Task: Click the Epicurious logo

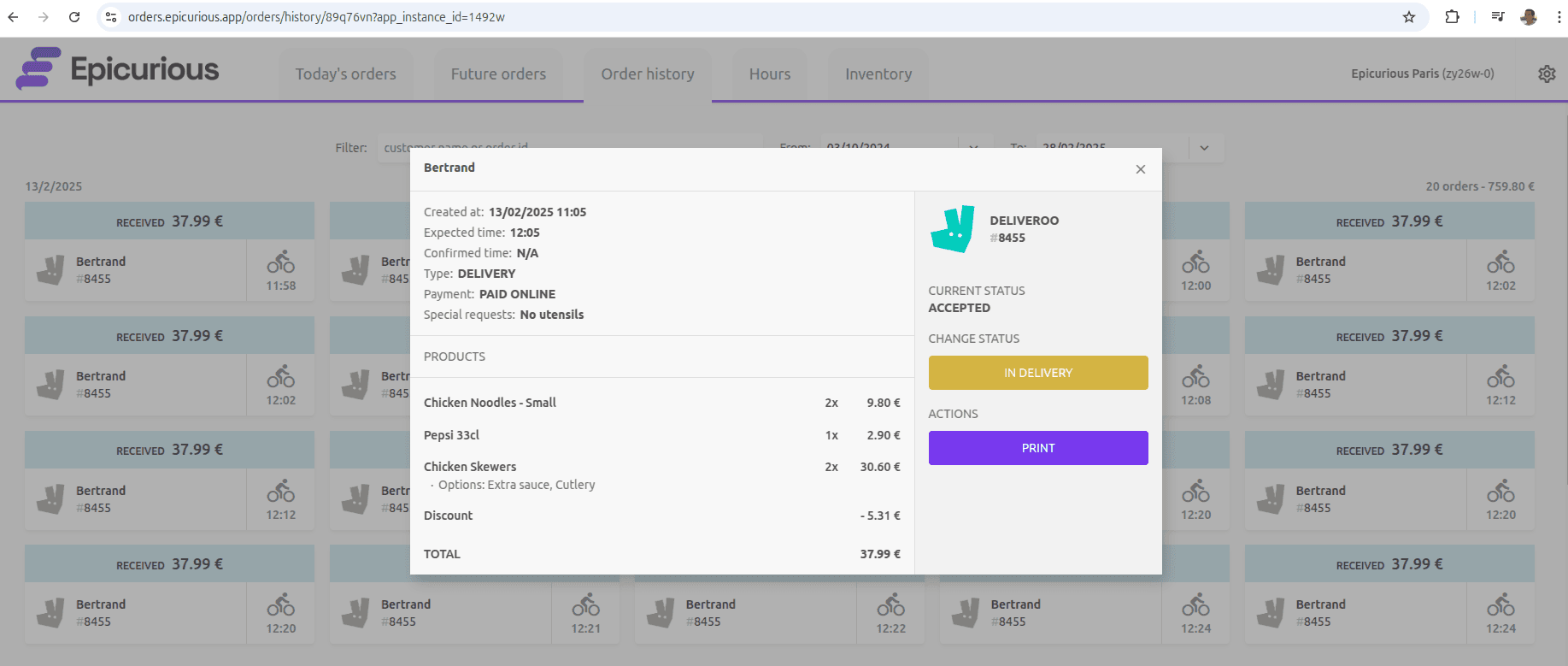Action: point(118,69)
